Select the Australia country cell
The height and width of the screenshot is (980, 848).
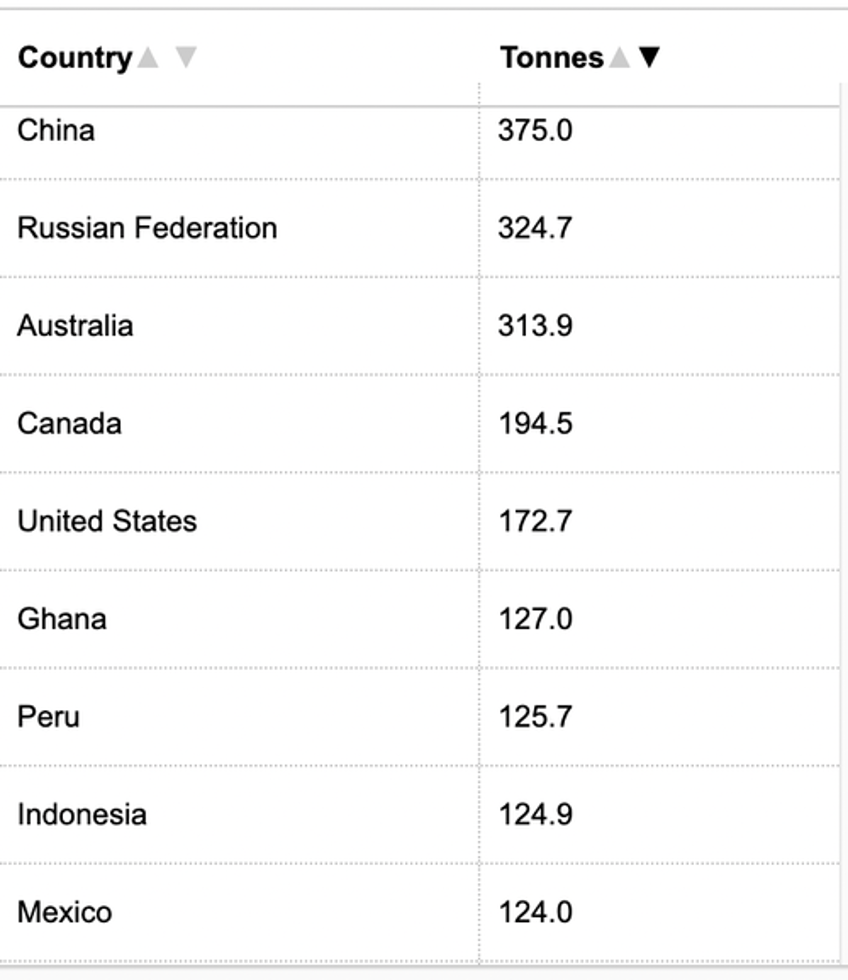(x=239, y=326)
